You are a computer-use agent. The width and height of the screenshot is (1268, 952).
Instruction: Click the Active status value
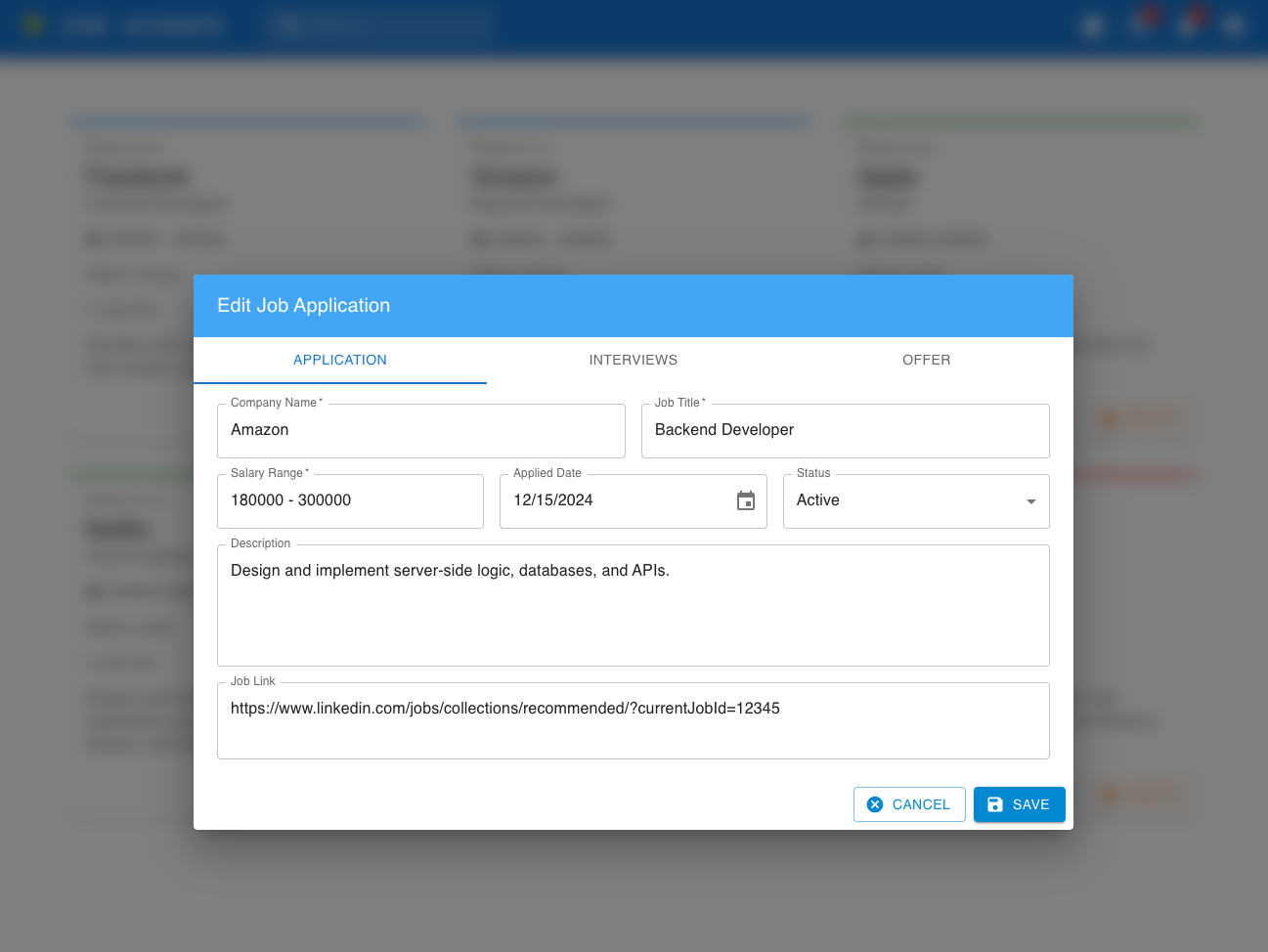[x=818, y=500]
